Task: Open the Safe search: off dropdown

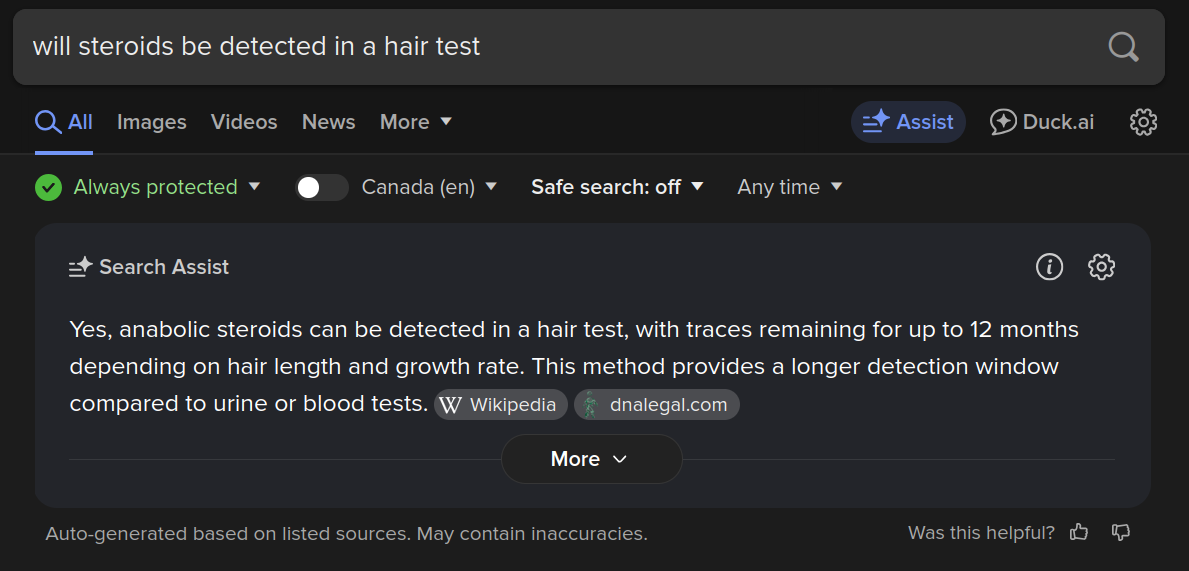Action: [617, 187]
